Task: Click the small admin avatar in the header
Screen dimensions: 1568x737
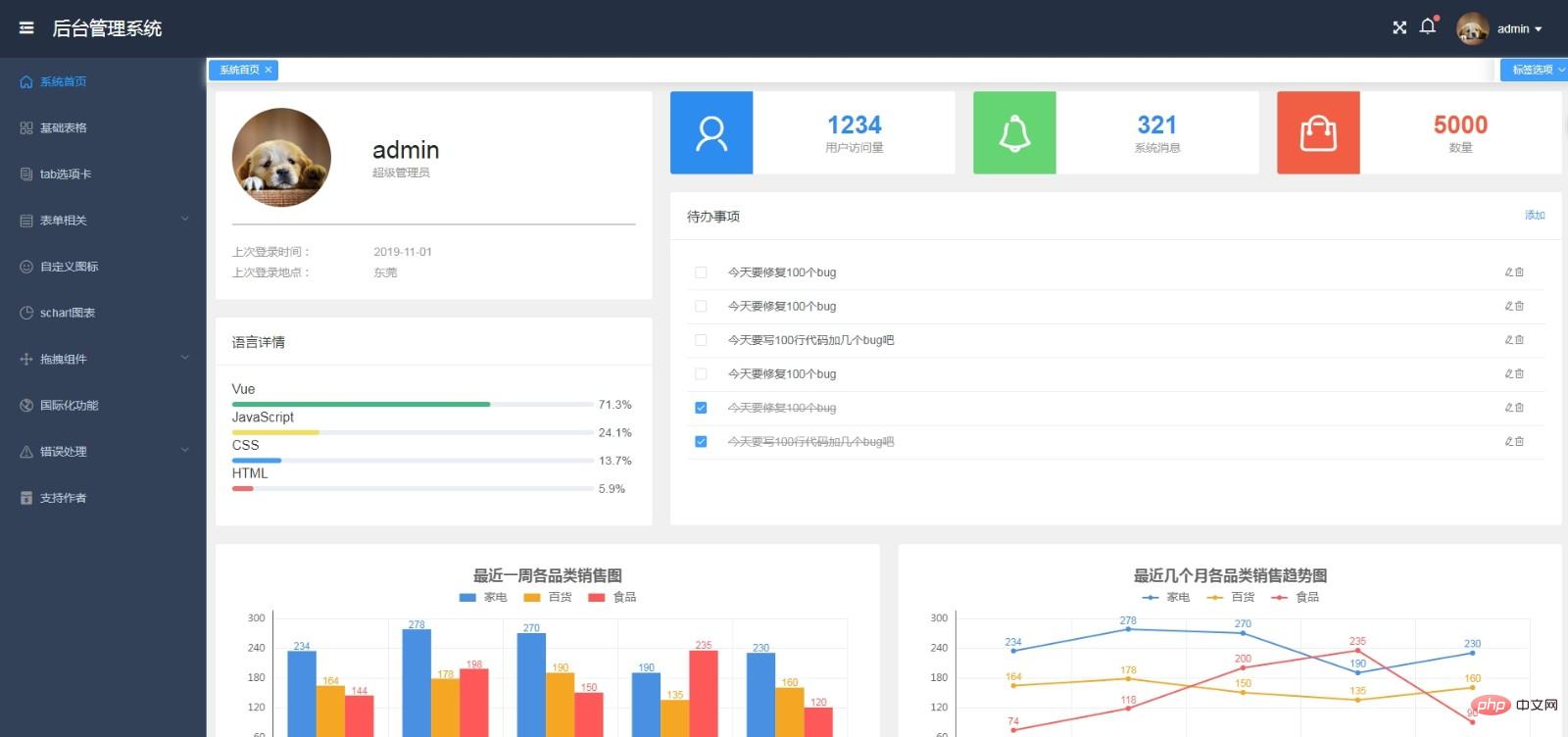Action: pyautogui.click(x=1472, y=28)
